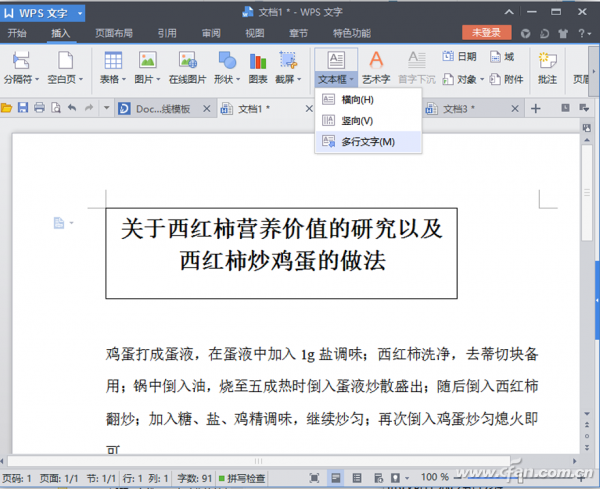600x489 pixels.
Task: Choose 多行文字(M) text box option
Action: pyautogui.click(x=368, y=142)
